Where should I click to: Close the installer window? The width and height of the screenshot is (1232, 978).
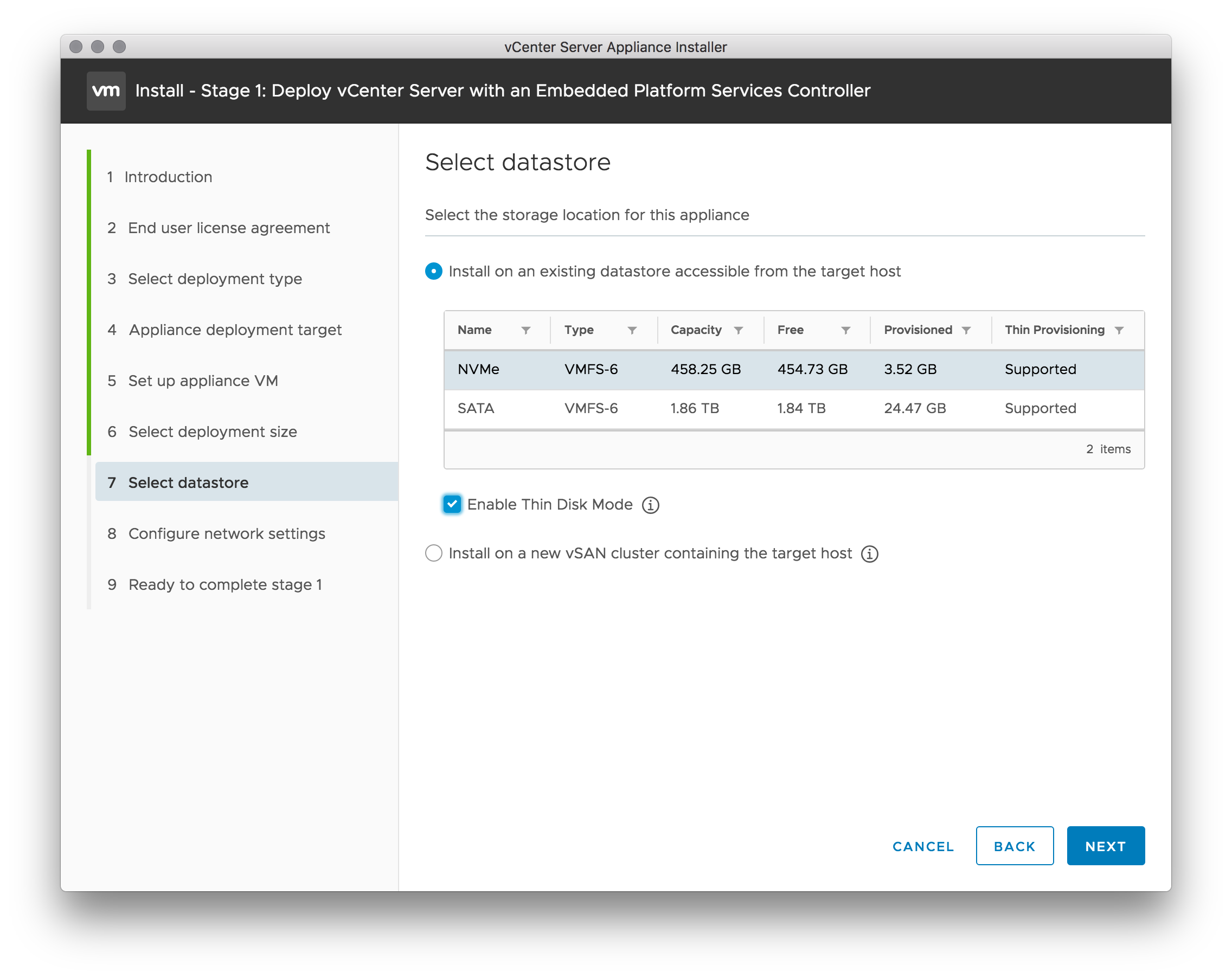(x=75, y=46)
